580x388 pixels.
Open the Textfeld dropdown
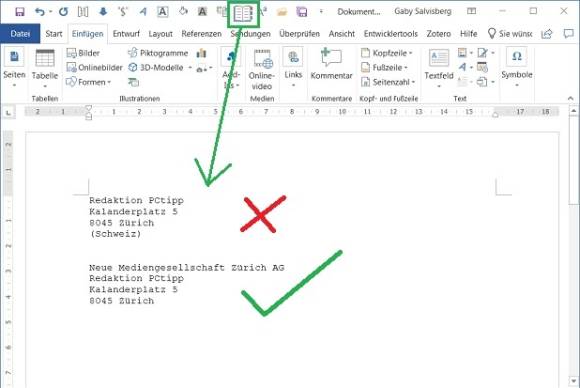[x=439, y=69]
